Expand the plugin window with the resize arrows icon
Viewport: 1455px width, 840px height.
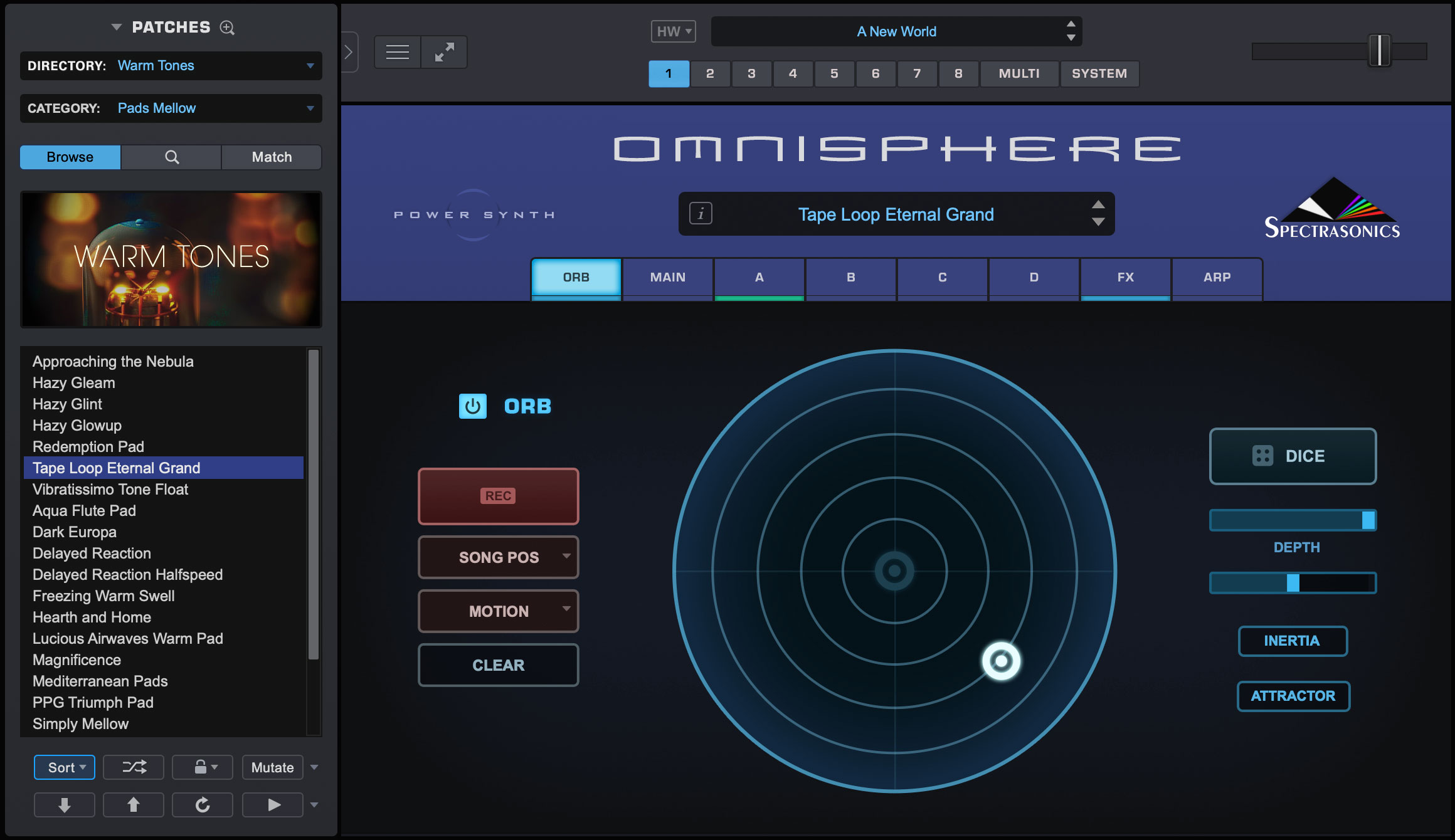coord(444,51)
